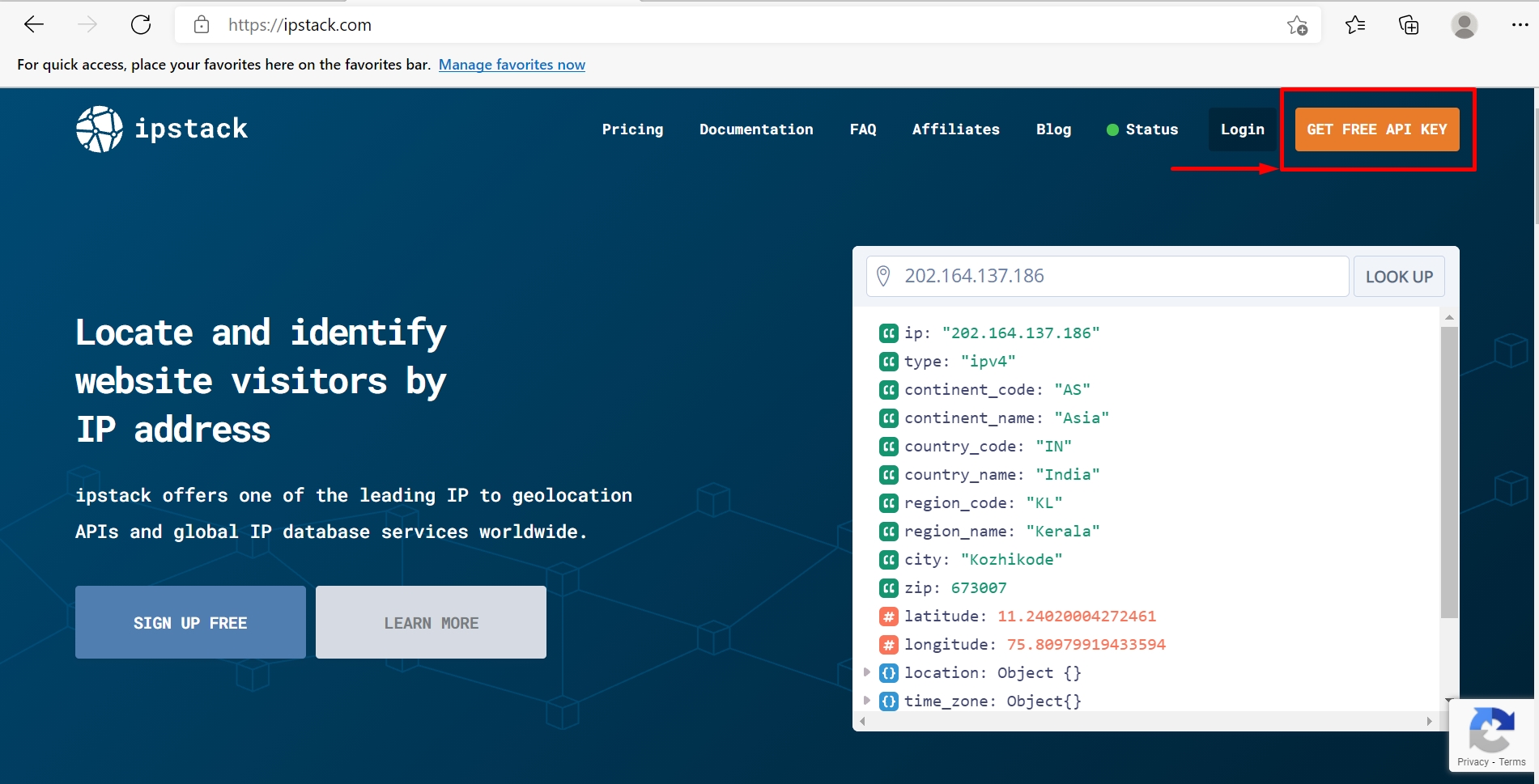Click the location pin icon in lookup box
Image resolution: width=1539 pixels, height=784 pixels.
(883, 276)
